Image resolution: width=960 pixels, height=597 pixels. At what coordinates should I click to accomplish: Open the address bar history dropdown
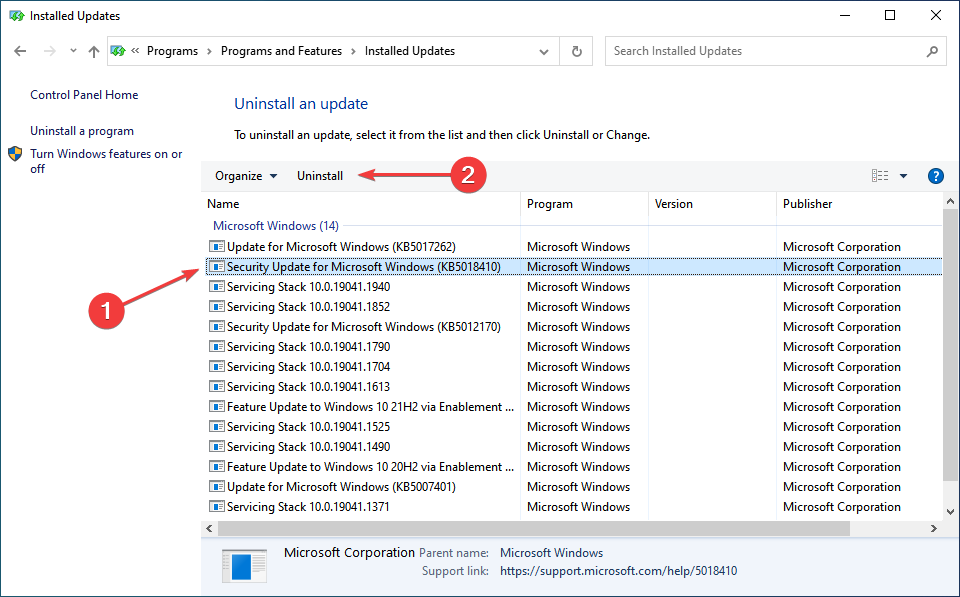[x=543, y=50]
